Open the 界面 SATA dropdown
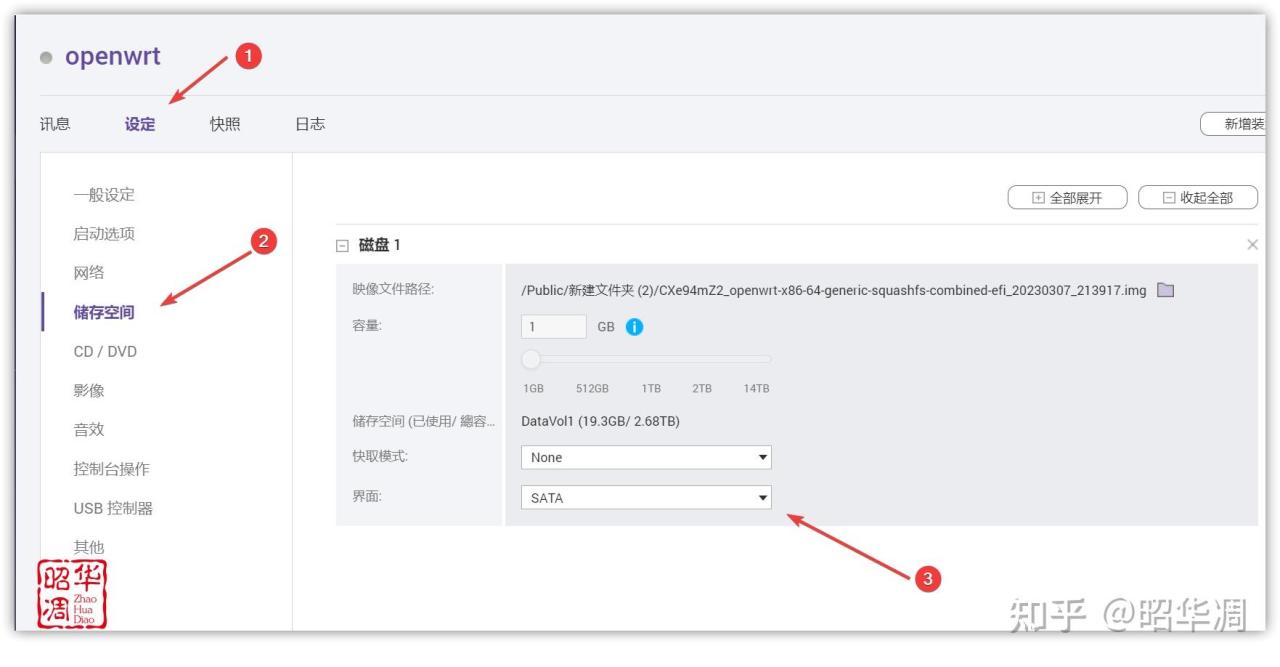Image resolution: width=1280 pixels, height=667 pixels. tap(646, 497)
